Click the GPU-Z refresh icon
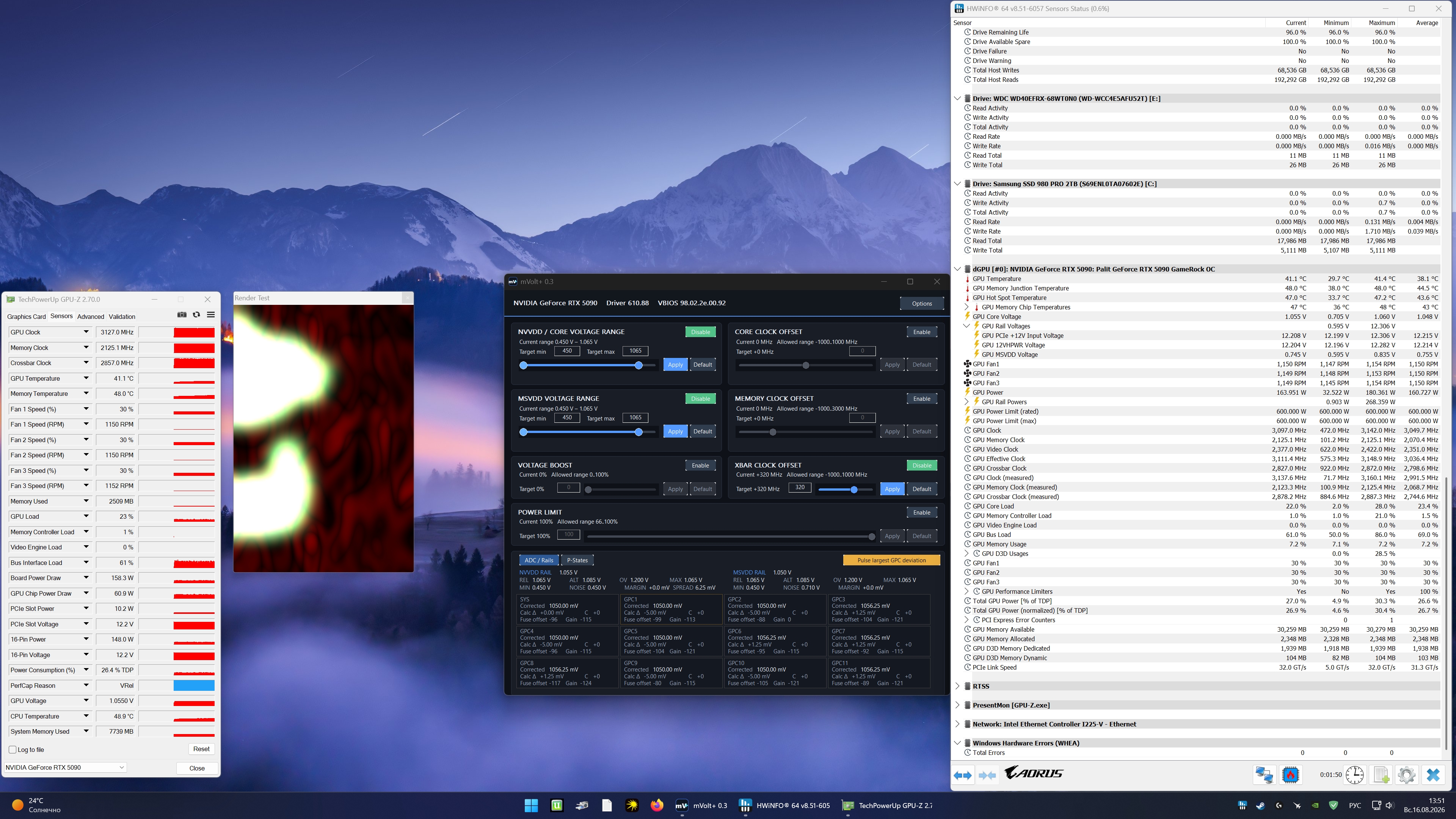Screen dimensions: 1456x819 coord(197,315)
